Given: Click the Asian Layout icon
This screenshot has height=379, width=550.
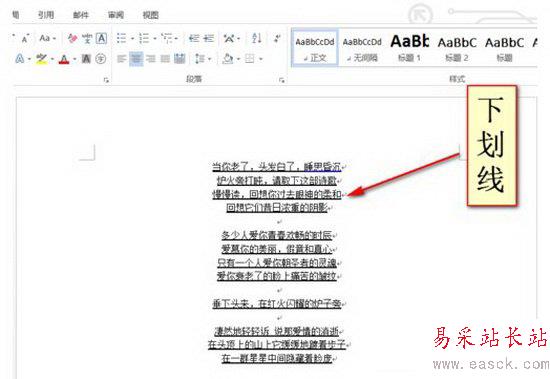Looking at the screenshot, I should click(229, 38).
